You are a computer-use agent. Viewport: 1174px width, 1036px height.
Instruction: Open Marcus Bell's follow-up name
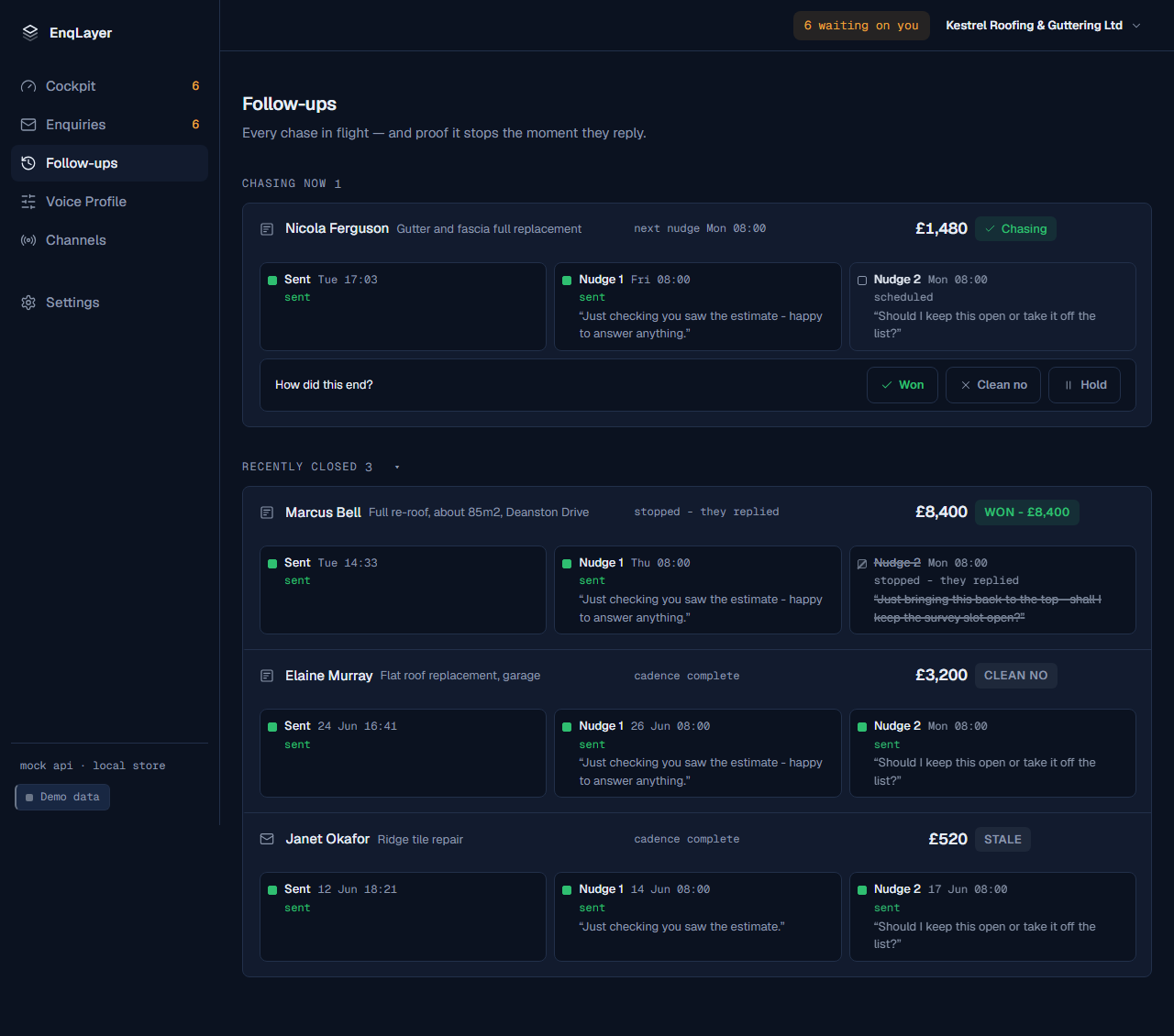pyautogui.click(x=323, y=512)
